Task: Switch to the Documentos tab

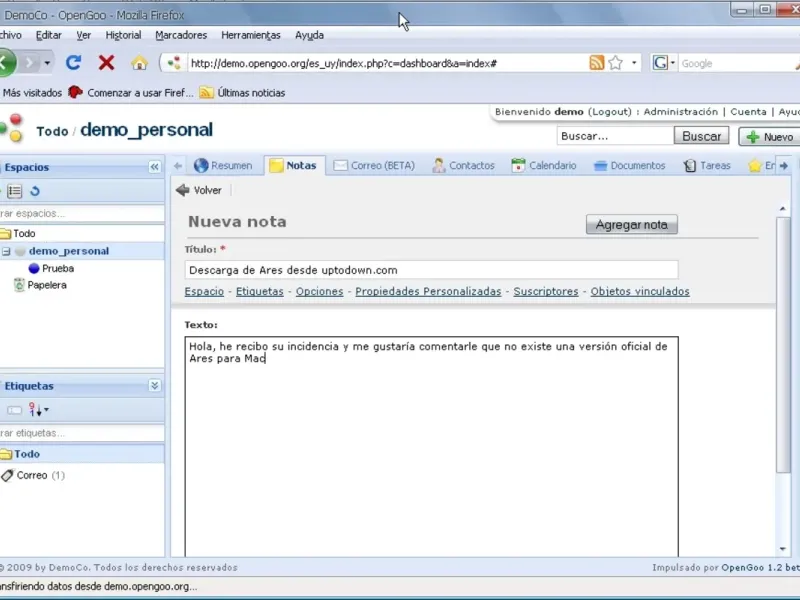Action: 630,165
